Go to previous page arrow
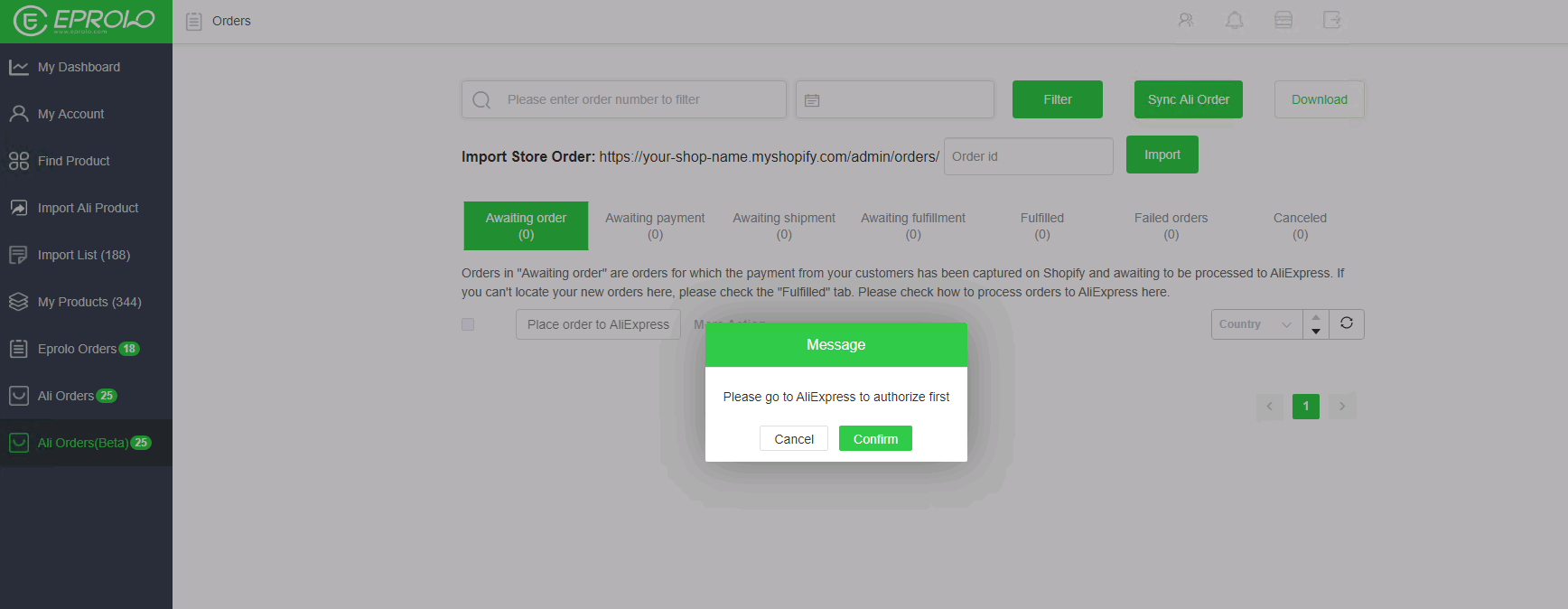 click(1270, 407)
